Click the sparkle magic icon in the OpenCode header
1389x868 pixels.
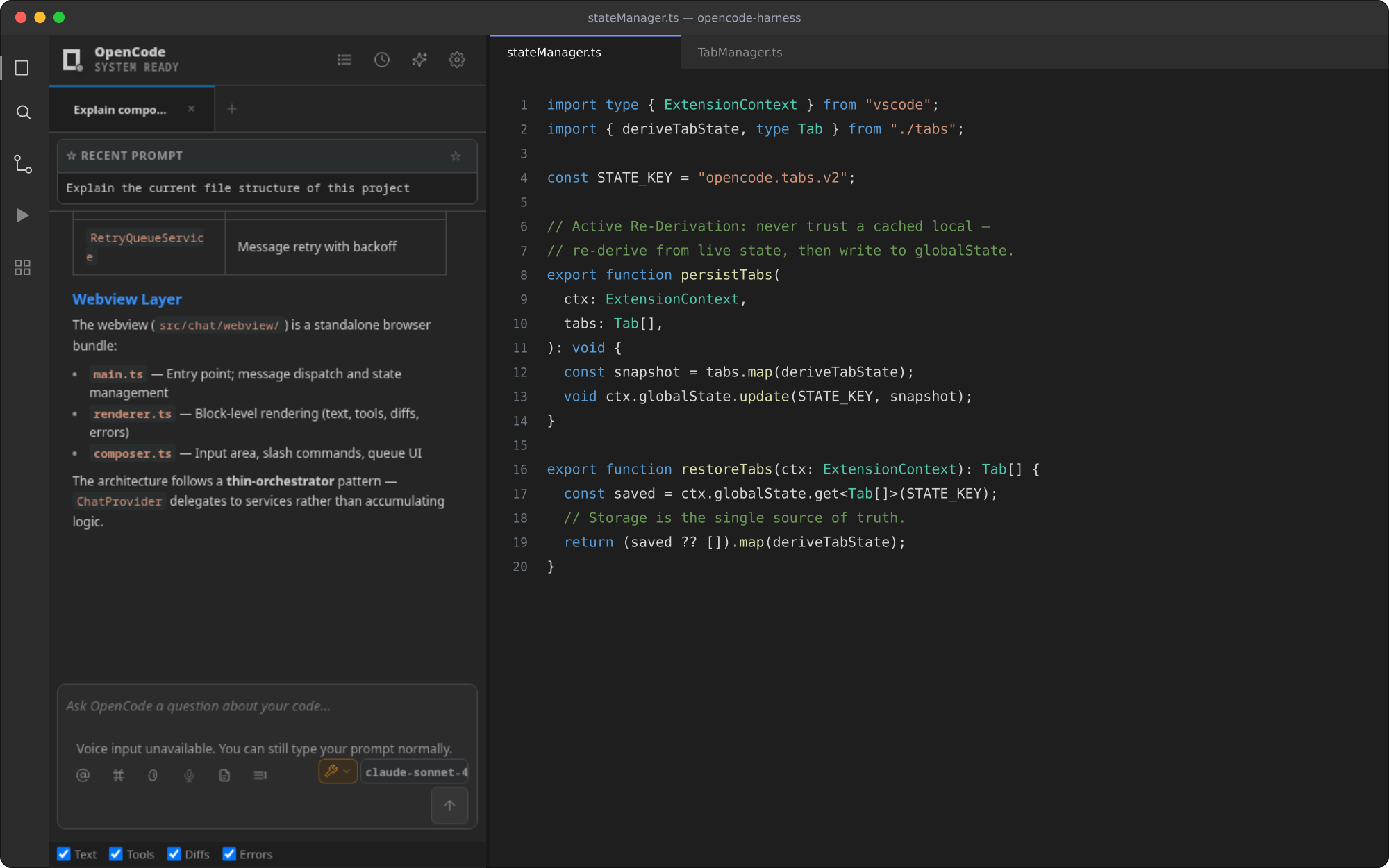click(x=419, y=60)
